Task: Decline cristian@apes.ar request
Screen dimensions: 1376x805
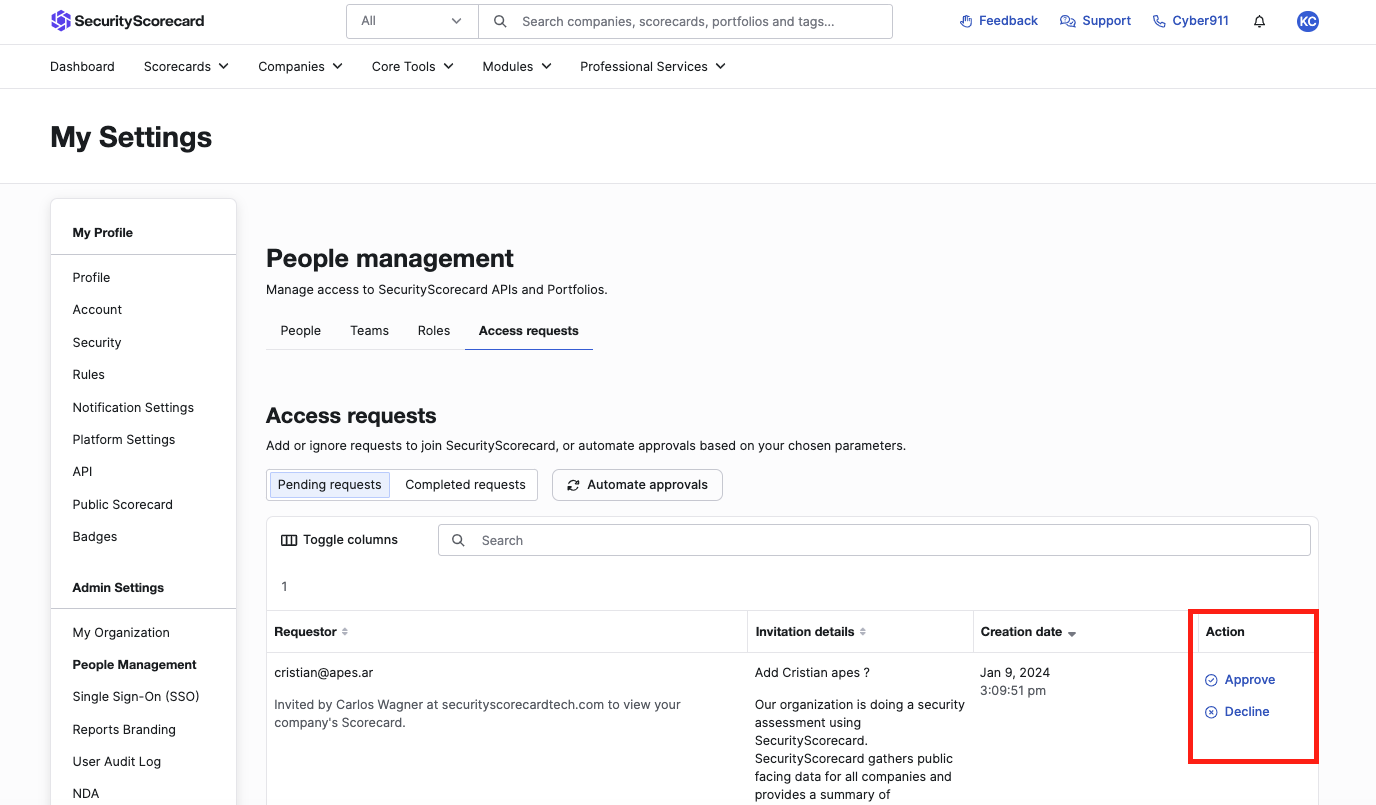Action: (1237, 712)
